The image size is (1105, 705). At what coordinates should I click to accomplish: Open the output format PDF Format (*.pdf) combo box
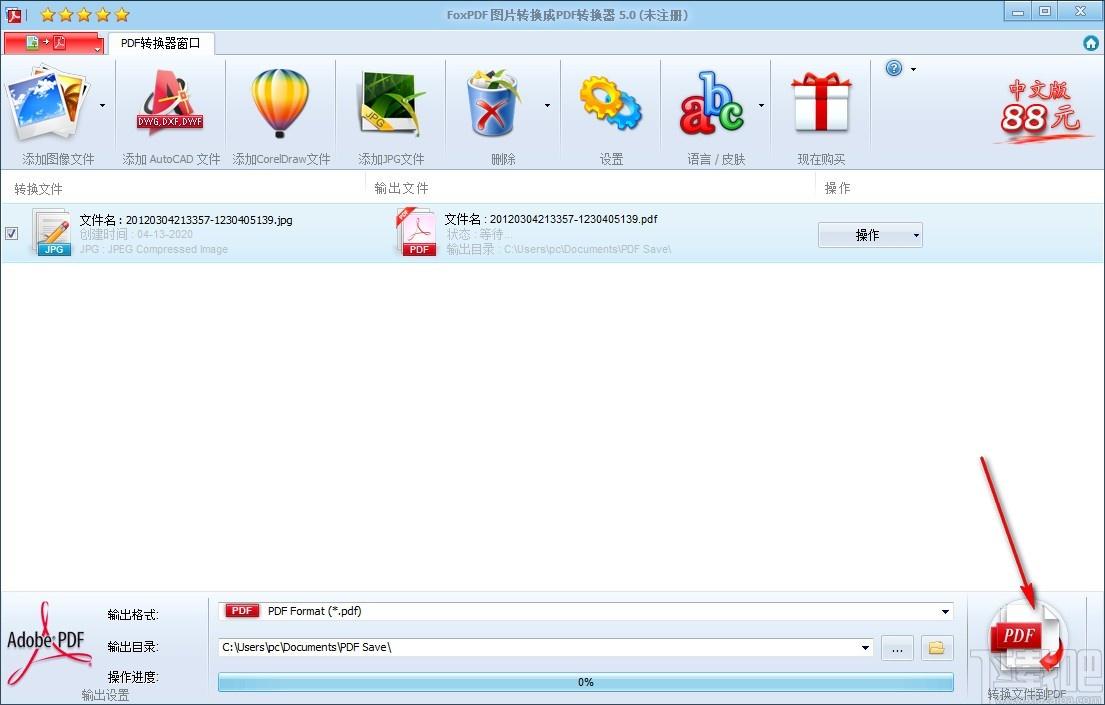(586, 611)
